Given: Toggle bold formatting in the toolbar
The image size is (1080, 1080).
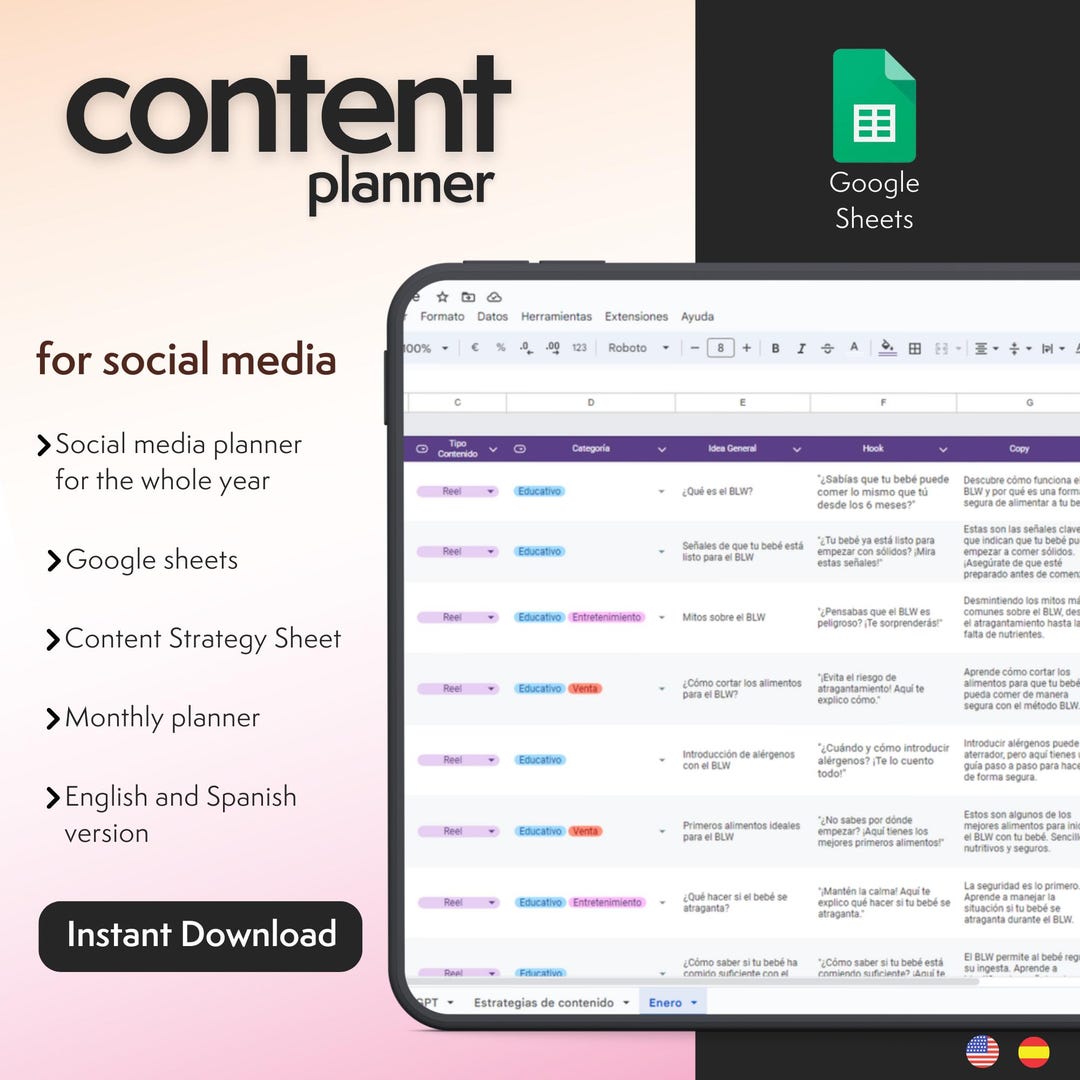Looking at the screenshot, I should (x=775, y=348).
